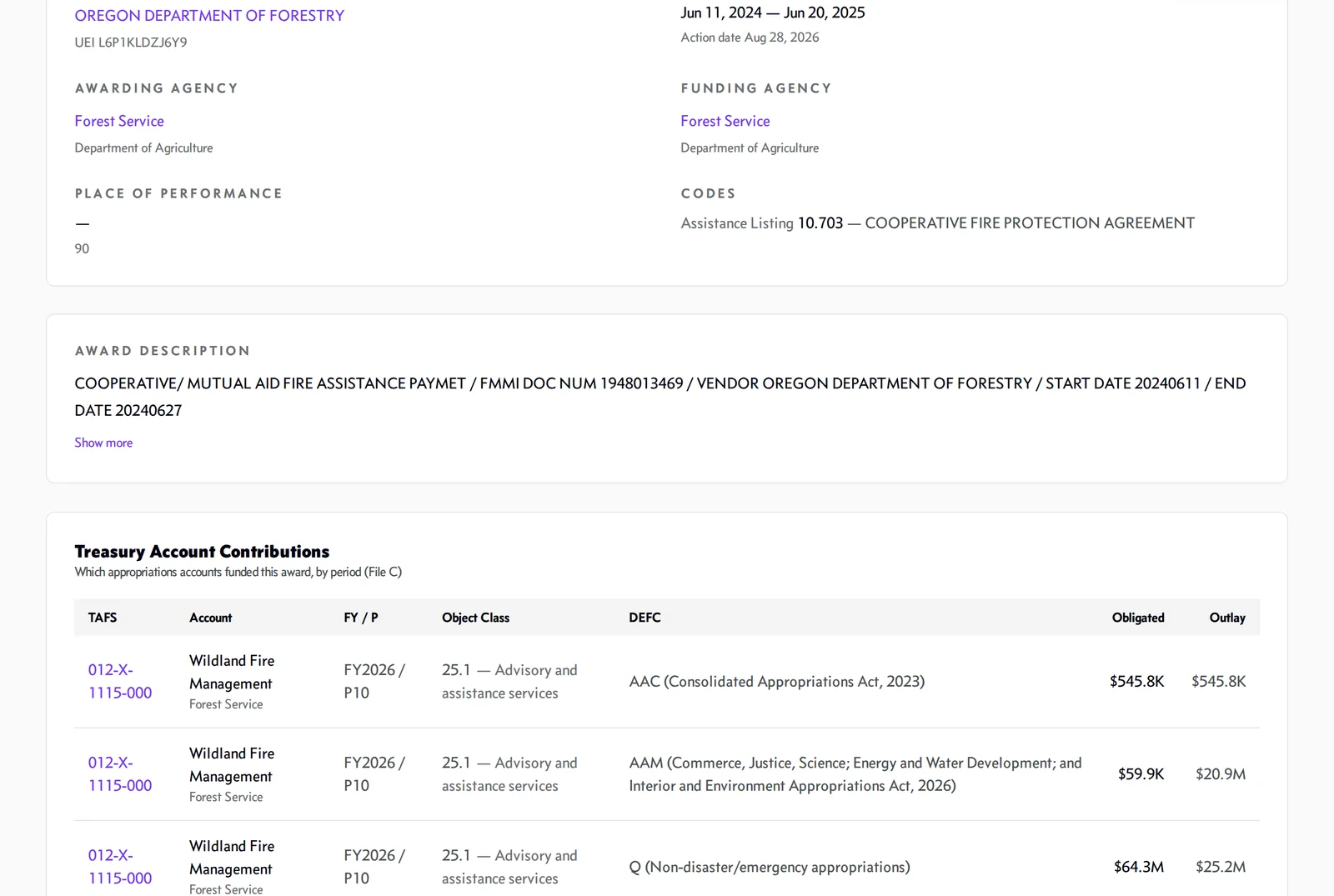The height and width of the screenshot is (896, 1334).
Task: Click FY2026 / P10 in the AAM row
Action: click(374, 774)
